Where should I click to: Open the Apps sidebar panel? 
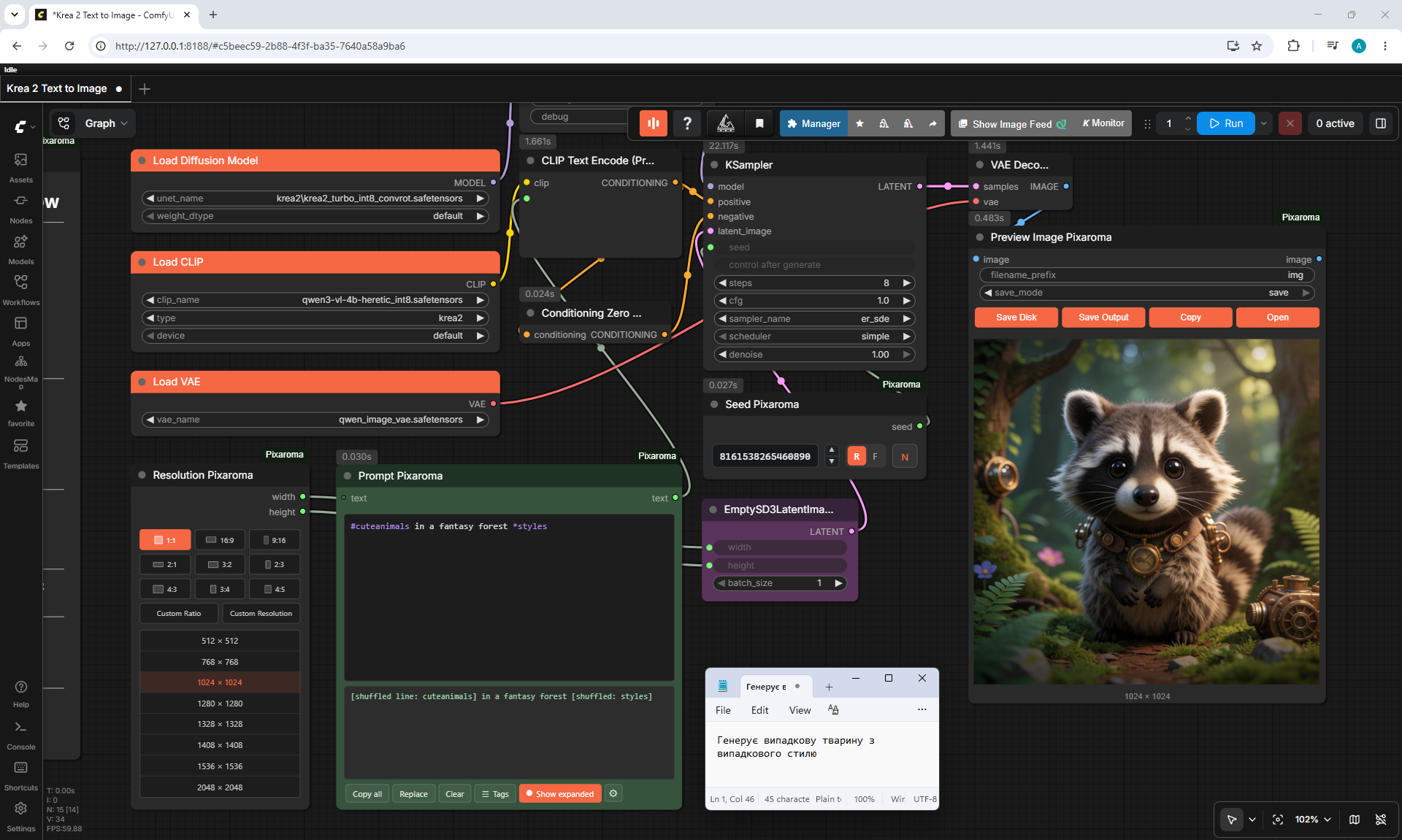coord(20,331)
